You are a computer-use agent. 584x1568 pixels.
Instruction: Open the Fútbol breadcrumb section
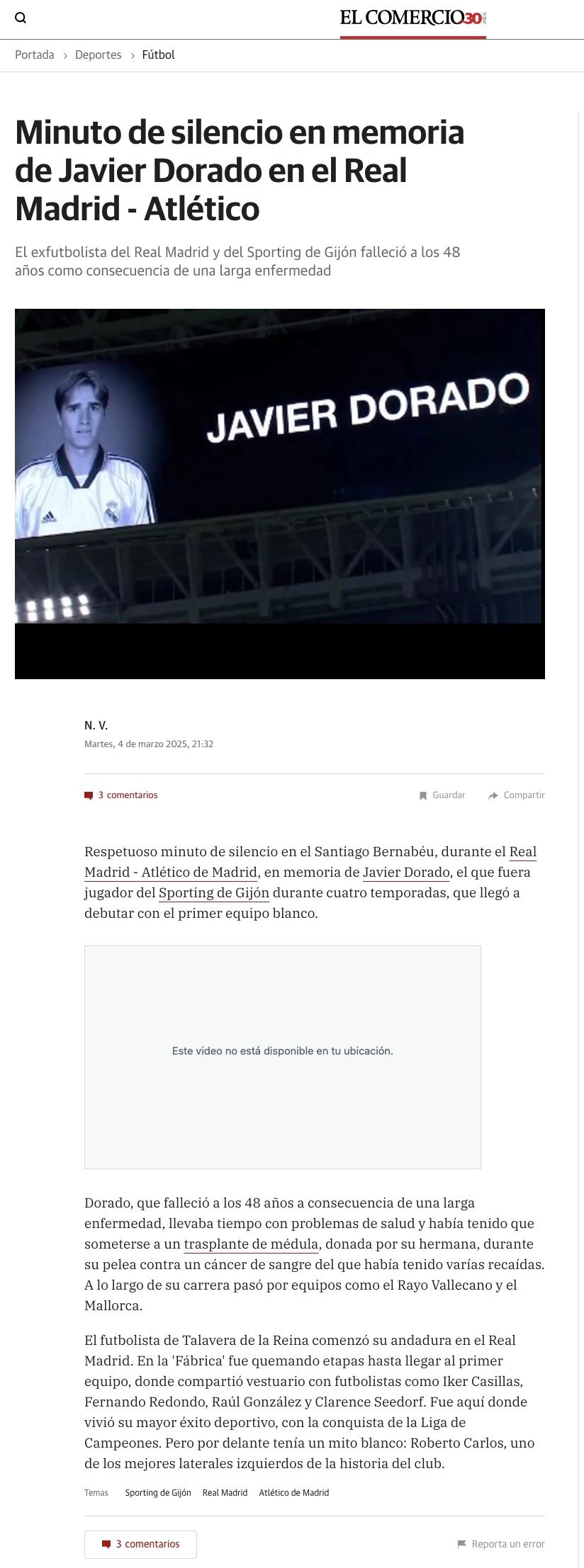pyautogui.click(x=159, y=55)
